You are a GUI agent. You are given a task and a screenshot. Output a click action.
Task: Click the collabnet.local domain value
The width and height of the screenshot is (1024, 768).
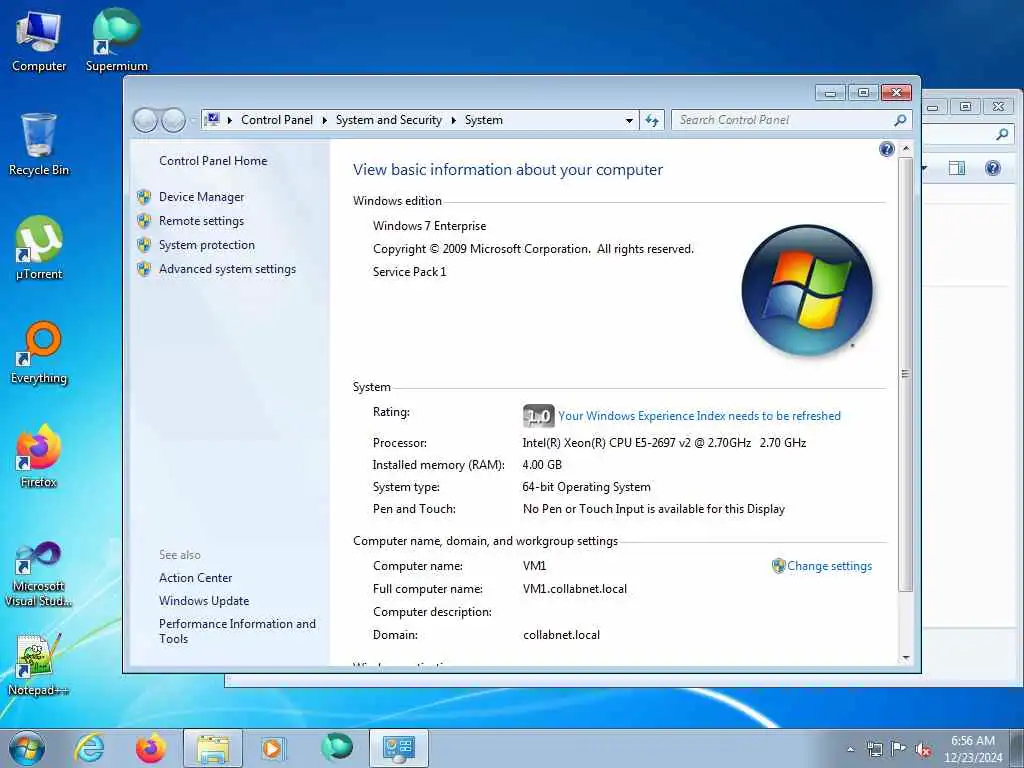pyautogui.click(x=561, y=635)
